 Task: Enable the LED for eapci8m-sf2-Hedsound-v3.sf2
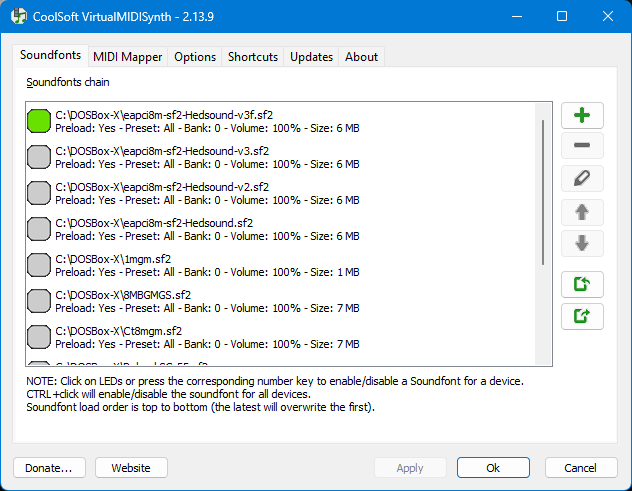click(x=39, y=157)
